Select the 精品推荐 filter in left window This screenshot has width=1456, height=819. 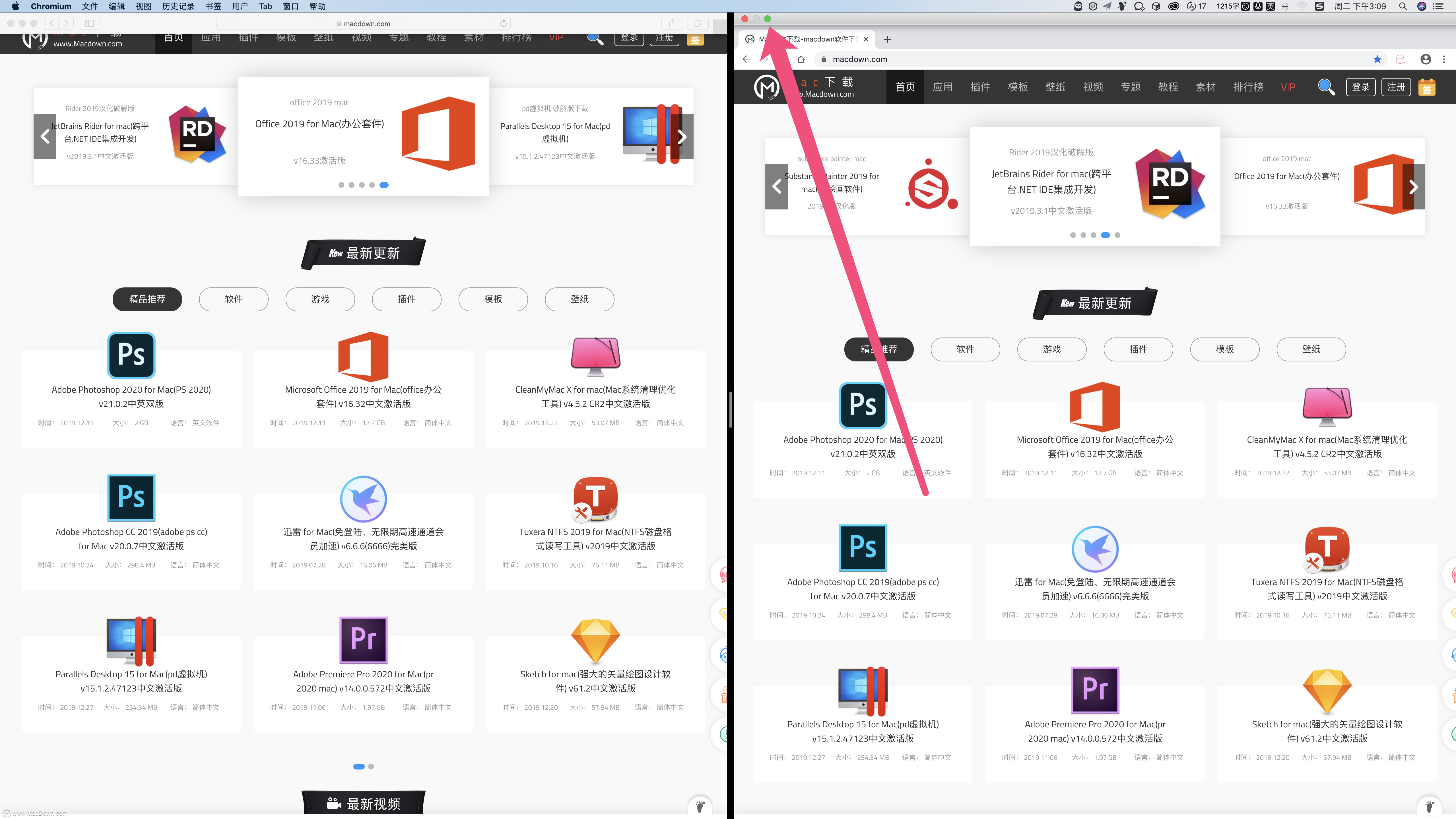point(147,299)
